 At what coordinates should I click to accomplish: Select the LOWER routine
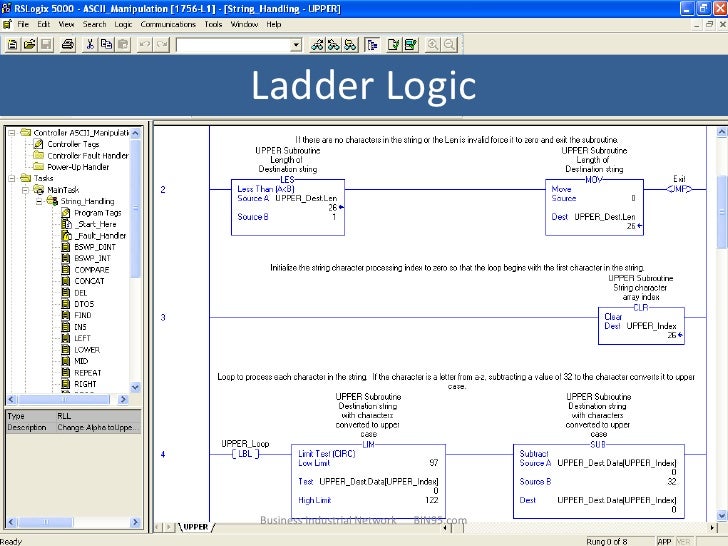(87, 350)
